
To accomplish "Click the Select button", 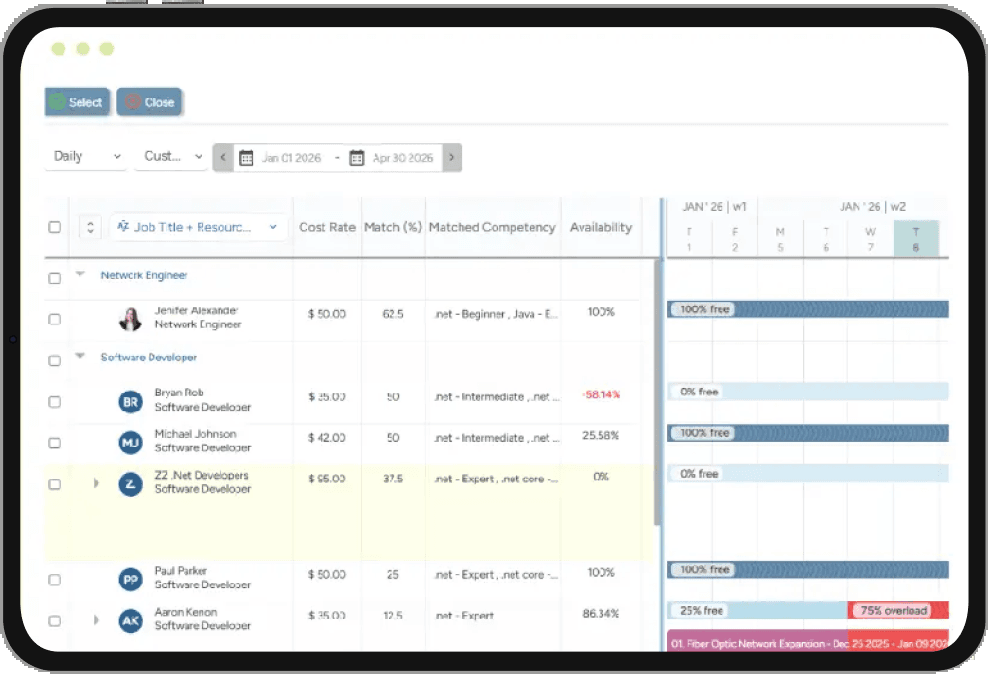I will click(78, 102).
